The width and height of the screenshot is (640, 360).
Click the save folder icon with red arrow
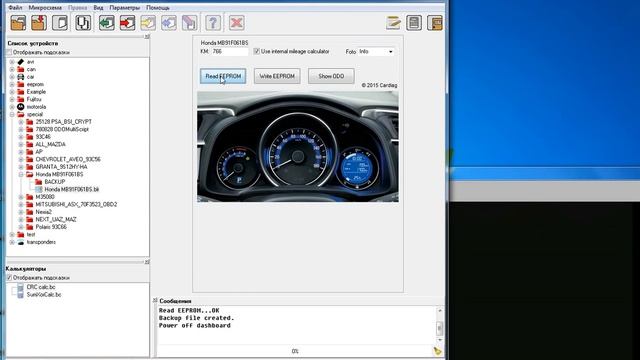(x=39, y=23)
